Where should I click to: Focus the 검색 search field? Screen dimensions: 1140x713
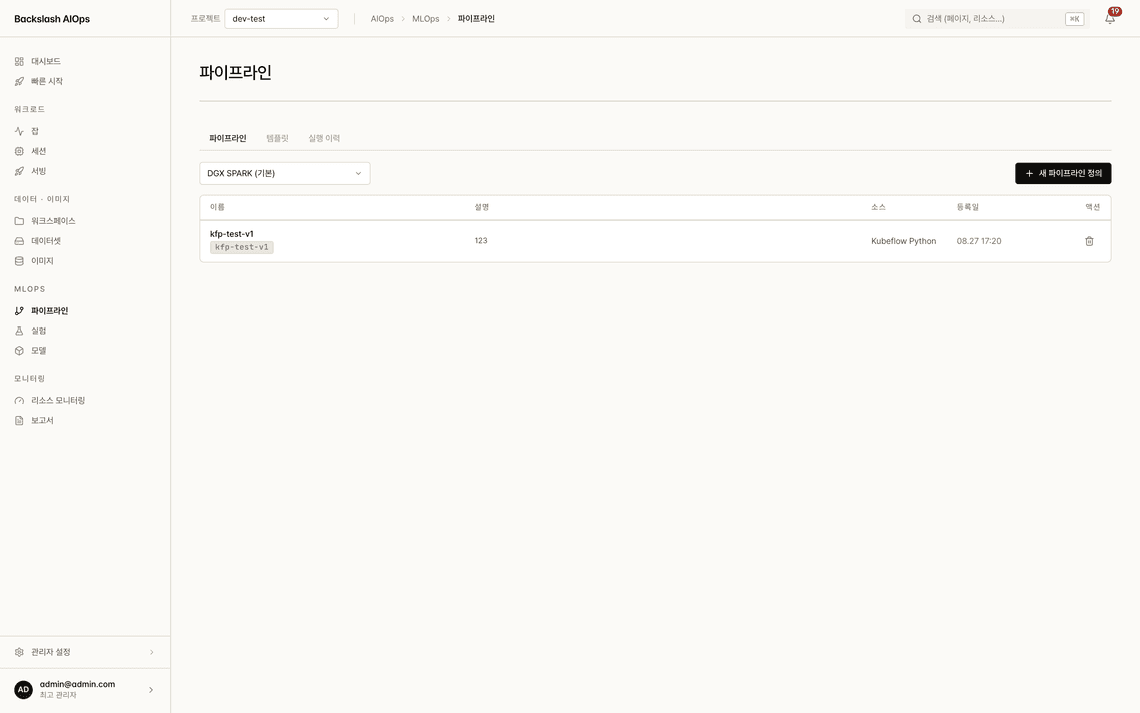click(997, 19)
